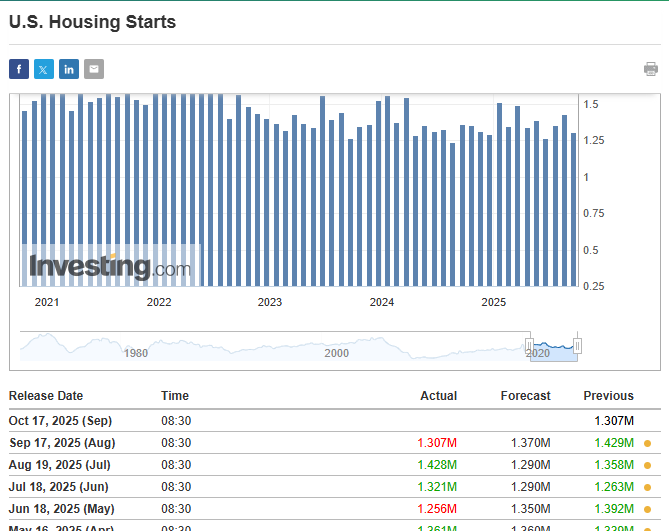Share the page on Facebook
The height and width of the screenshot is (531, 669).
(19, 69)
